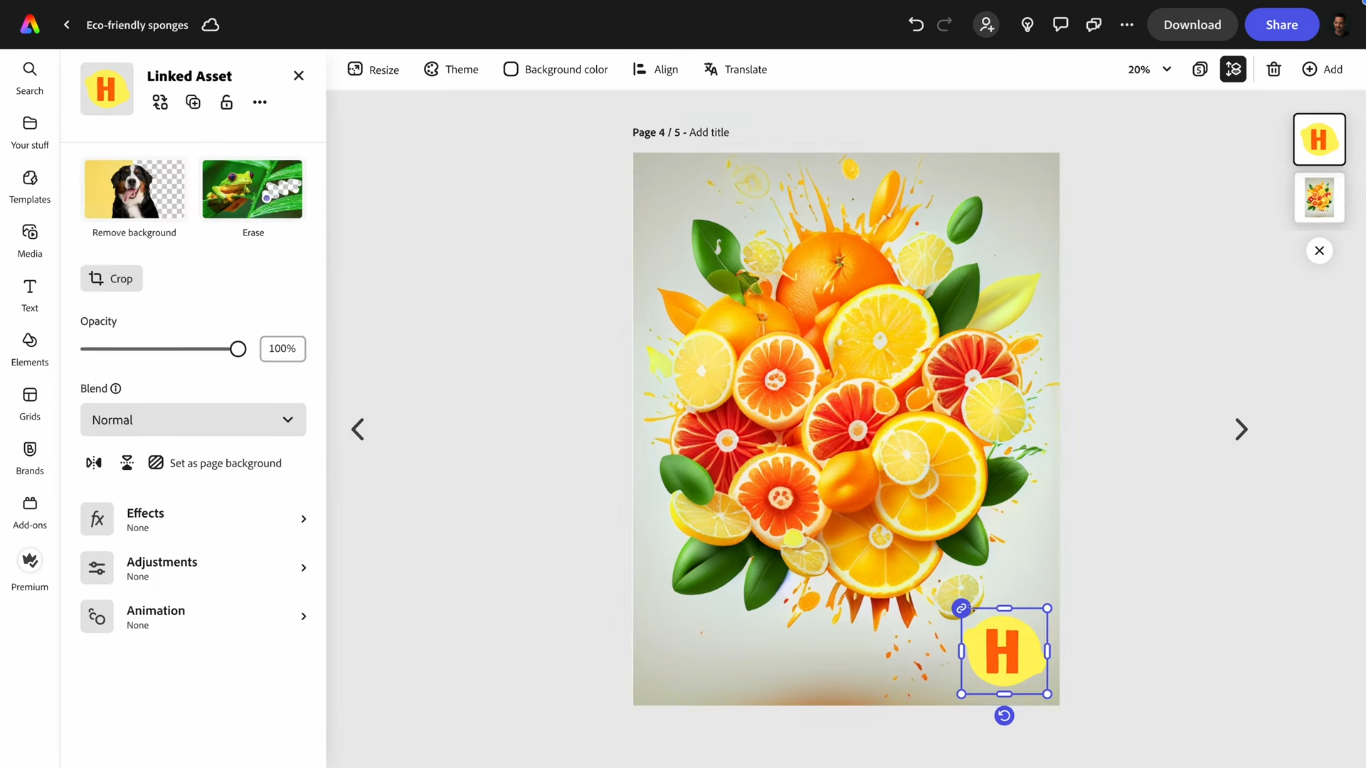
Task: Click the Share button
Action: click(x=1282, y=25)
